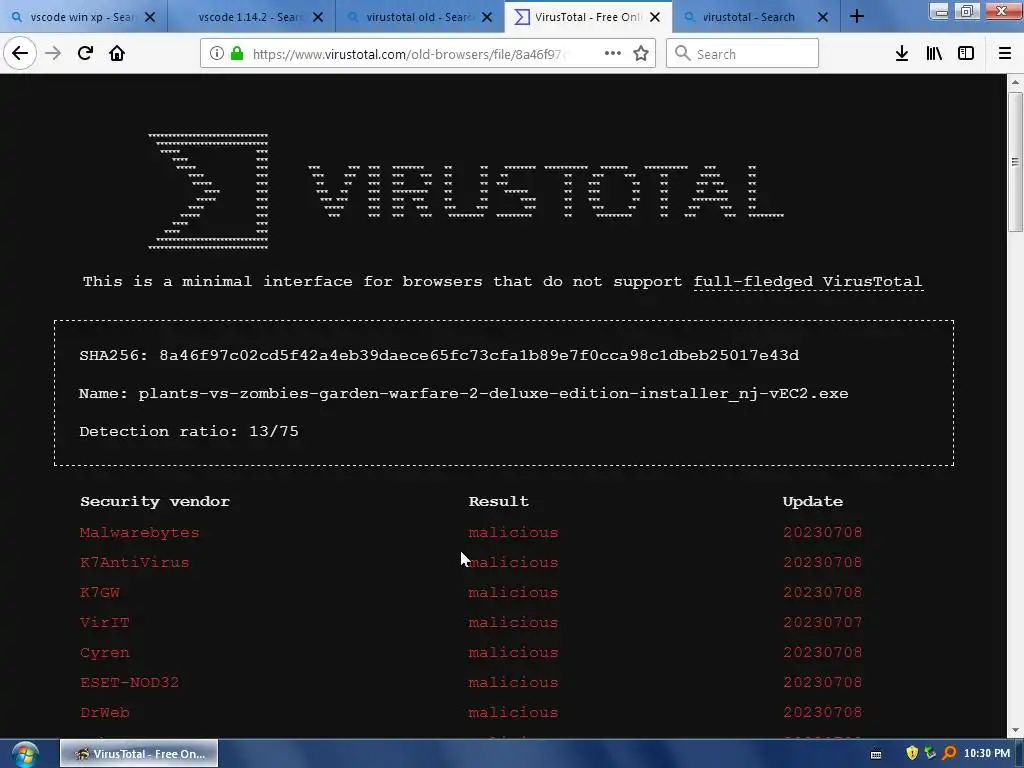The image size is (1024, 768).
Task: Show site information icon in address bar
Action: (x=217, y=54)
